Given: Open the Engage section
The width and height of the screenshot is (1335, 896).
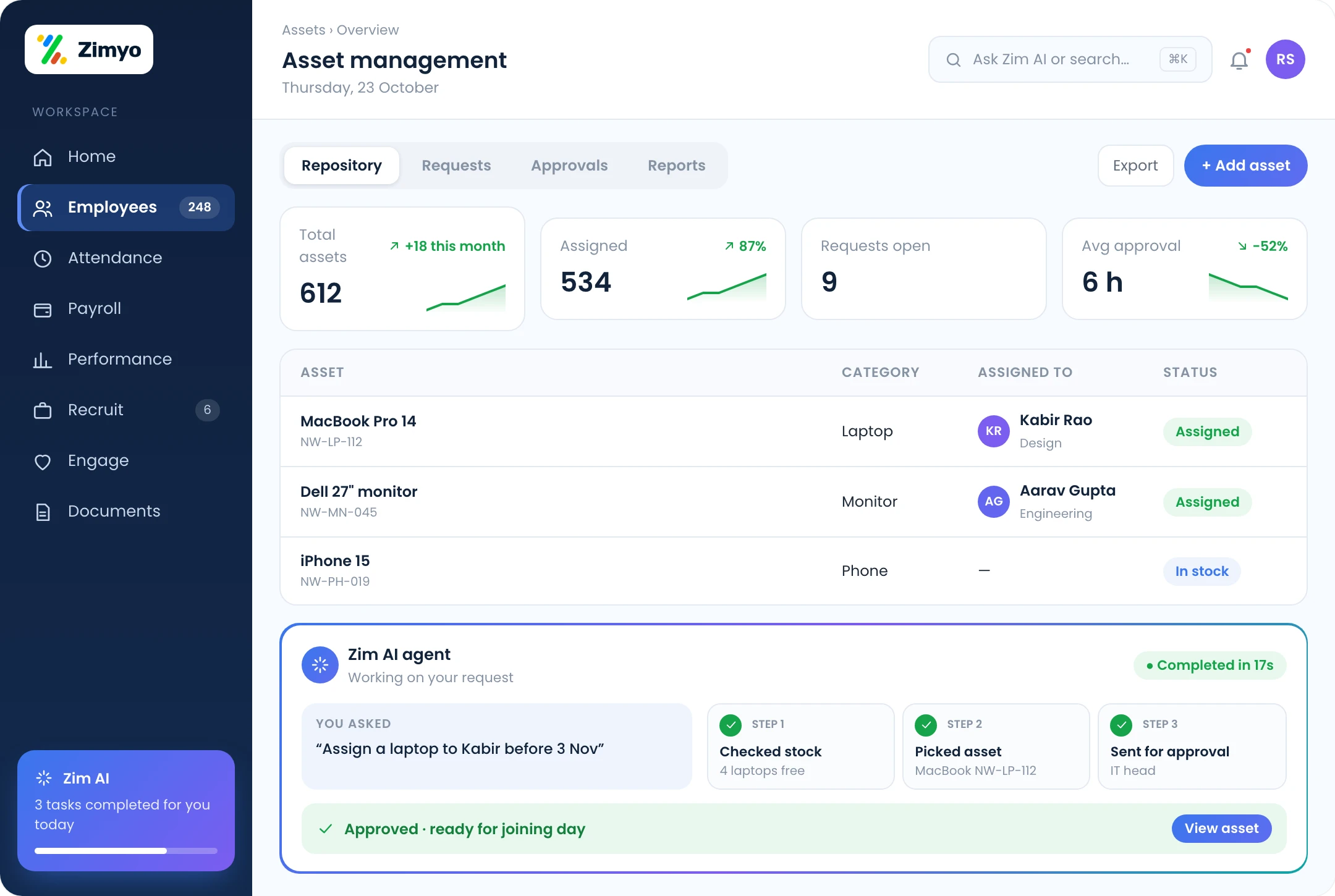Looking at the screenshot, I should click(x=126, y=460).
